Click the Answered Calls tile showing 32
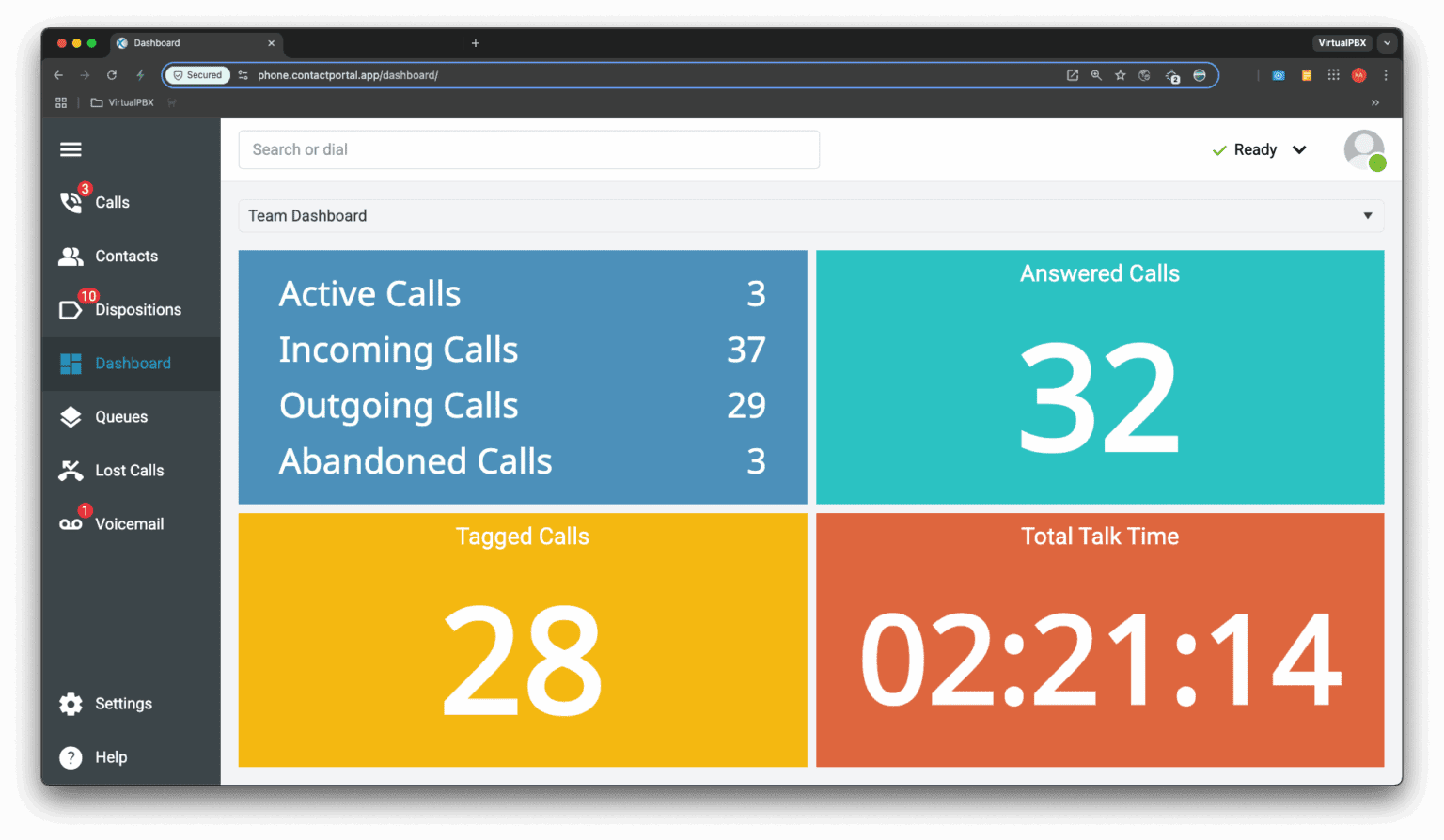Viewport: 1444px width, 840px height. tap(1099, 377)
